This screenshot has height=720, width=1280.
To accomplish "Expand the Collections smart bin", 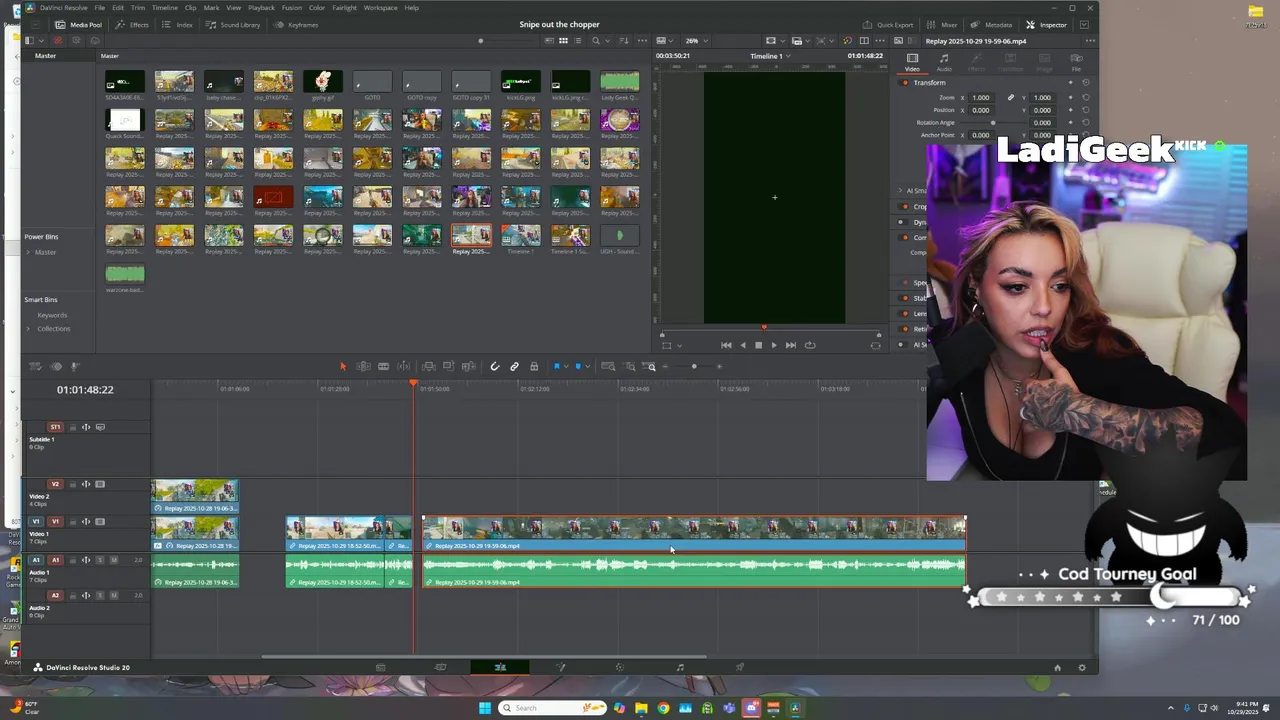I will [29, 328].
